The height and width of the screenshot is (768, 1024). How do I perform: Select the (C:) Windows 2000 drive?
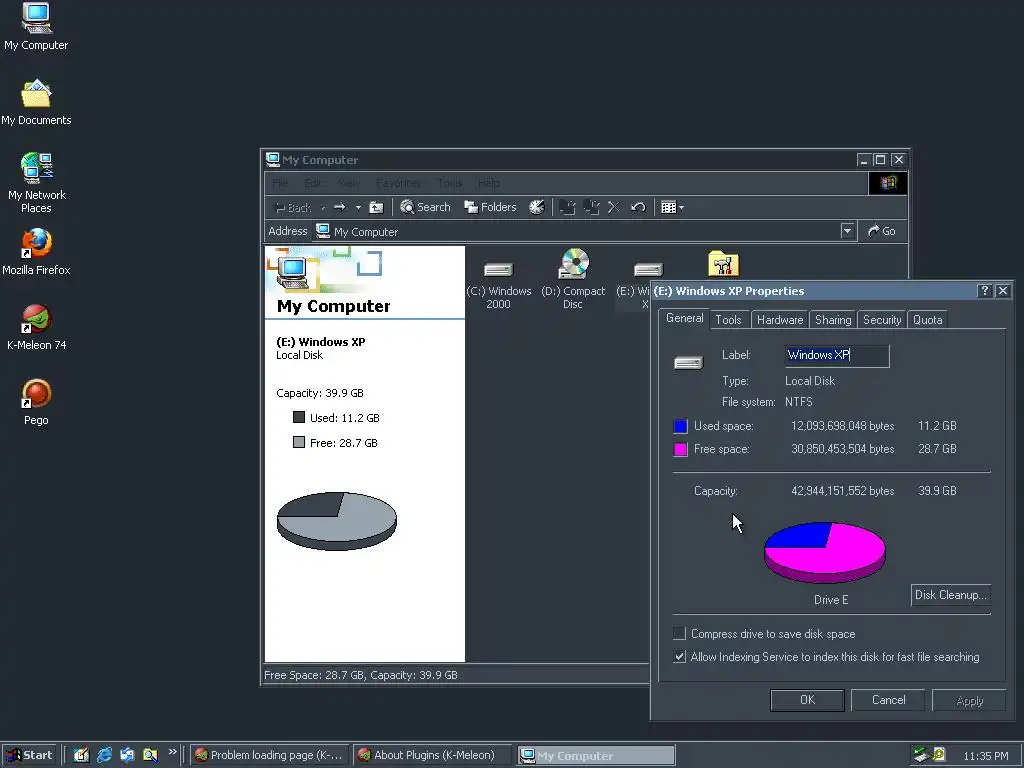coord(498,285)
